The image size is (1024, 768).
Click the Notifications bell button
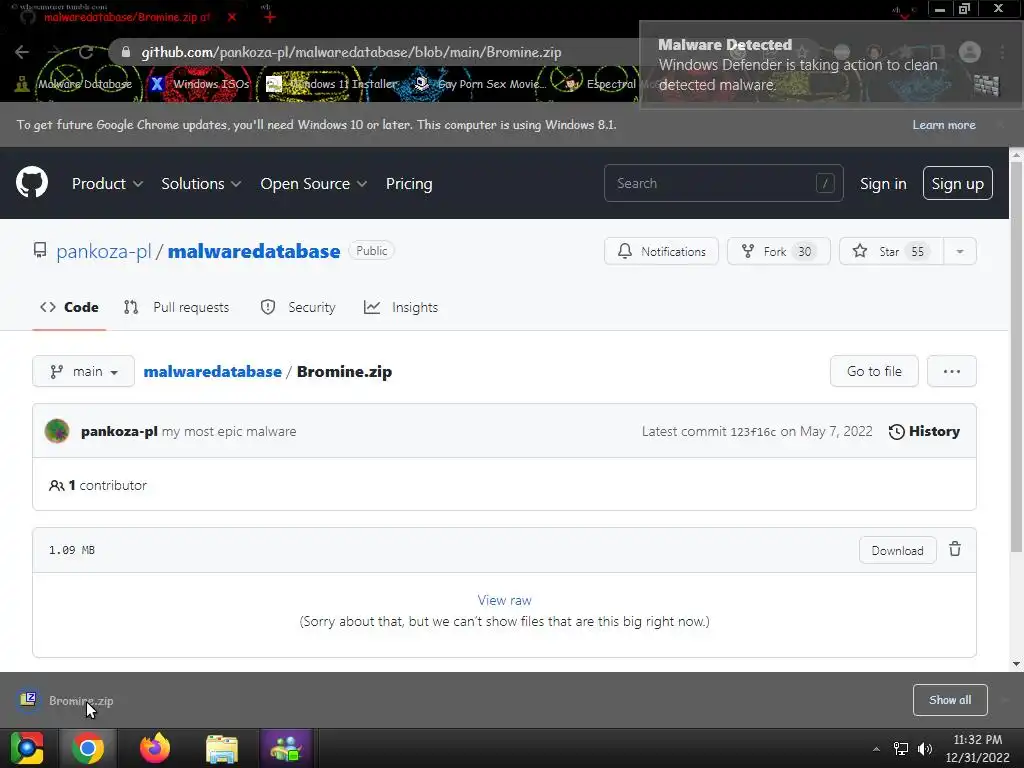pyautogui.click(x=661, y=251)
